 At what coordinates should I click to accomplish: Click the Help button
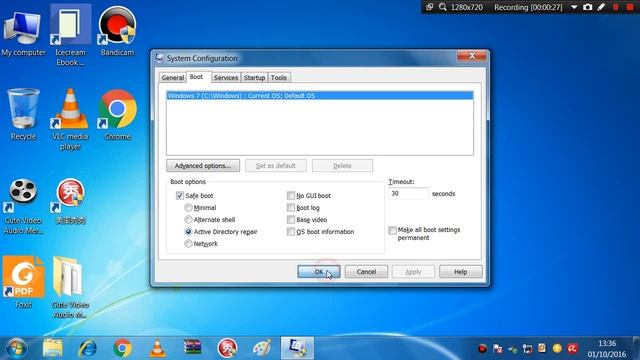(x=460, y=272)
